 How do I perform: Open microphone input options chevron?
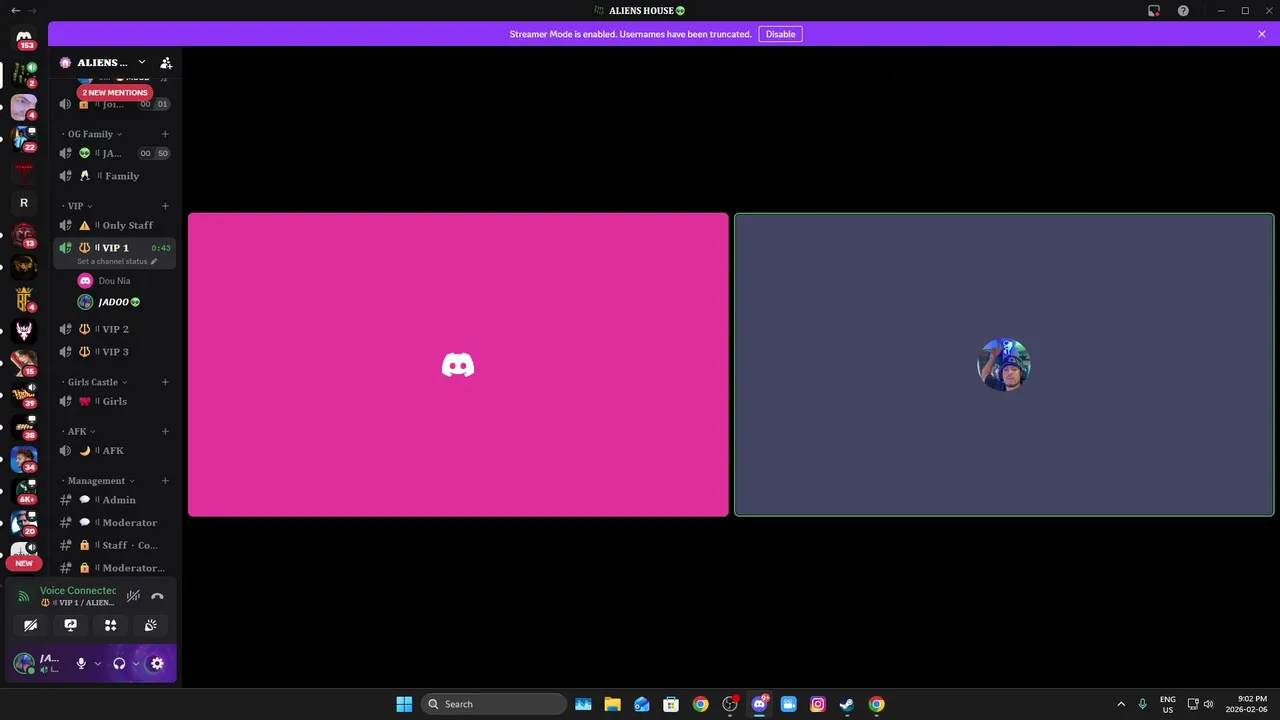pos(97,664)
